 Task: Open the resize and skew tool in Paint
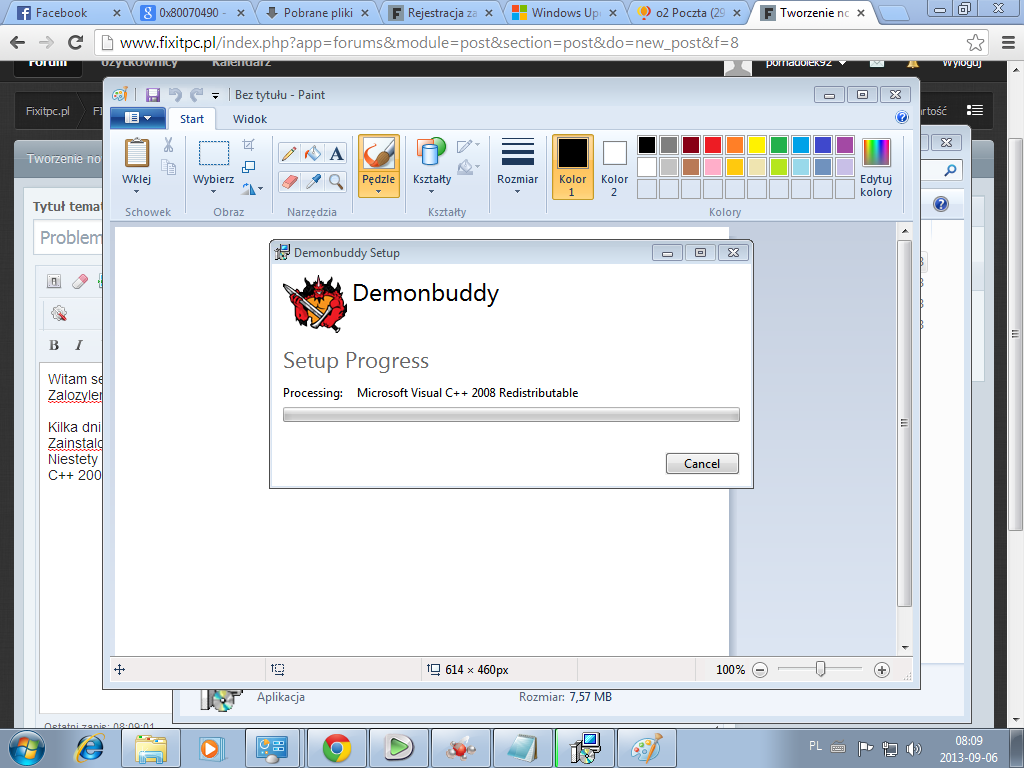tap(248, 167)
